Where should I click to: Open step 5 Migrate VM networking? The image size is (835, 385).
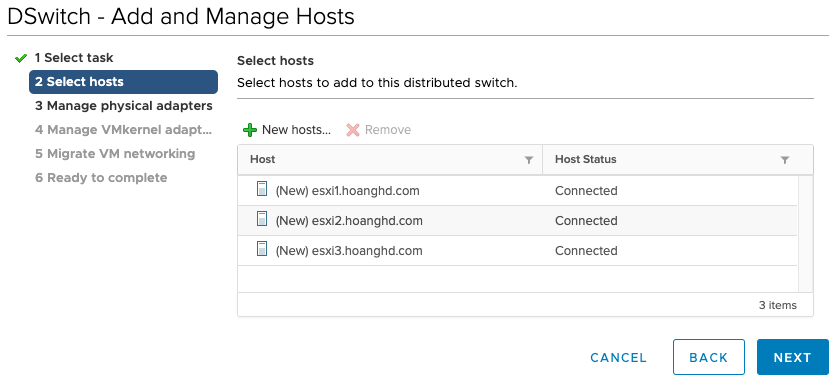coord(115,154)
